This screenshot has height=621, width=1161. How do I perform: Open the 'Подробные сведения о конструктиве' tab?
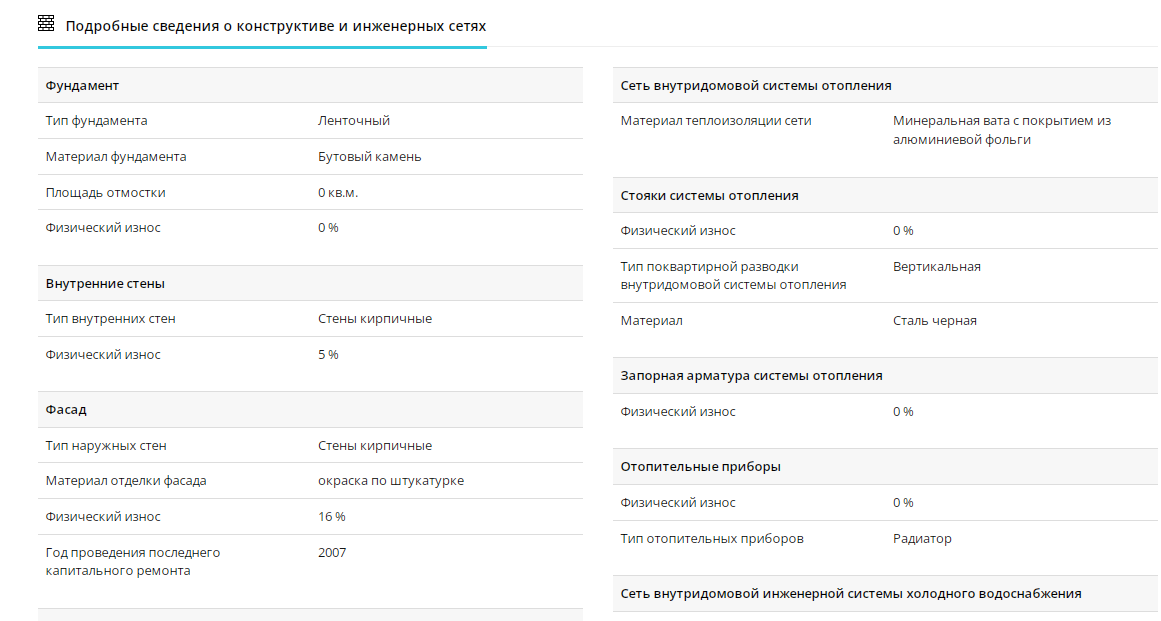(x=275, y=25)
